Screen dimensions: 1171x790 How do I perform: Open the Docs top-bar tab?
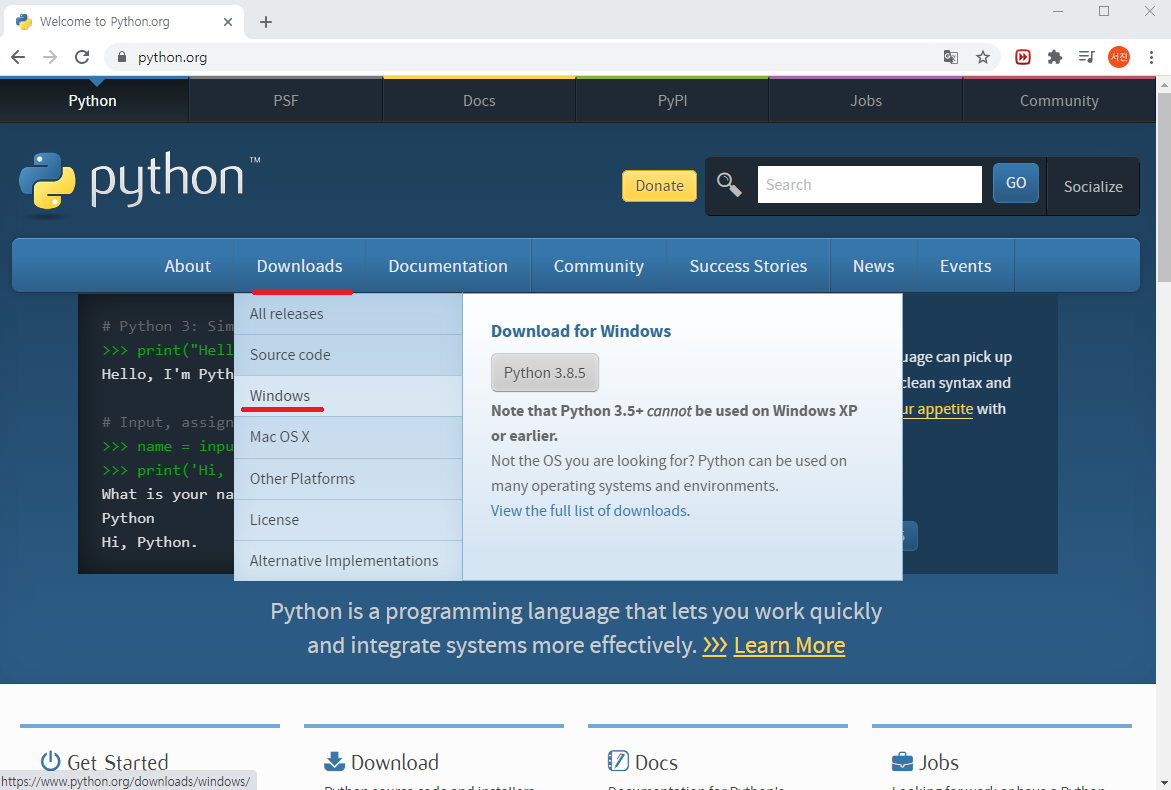(479, 101)
